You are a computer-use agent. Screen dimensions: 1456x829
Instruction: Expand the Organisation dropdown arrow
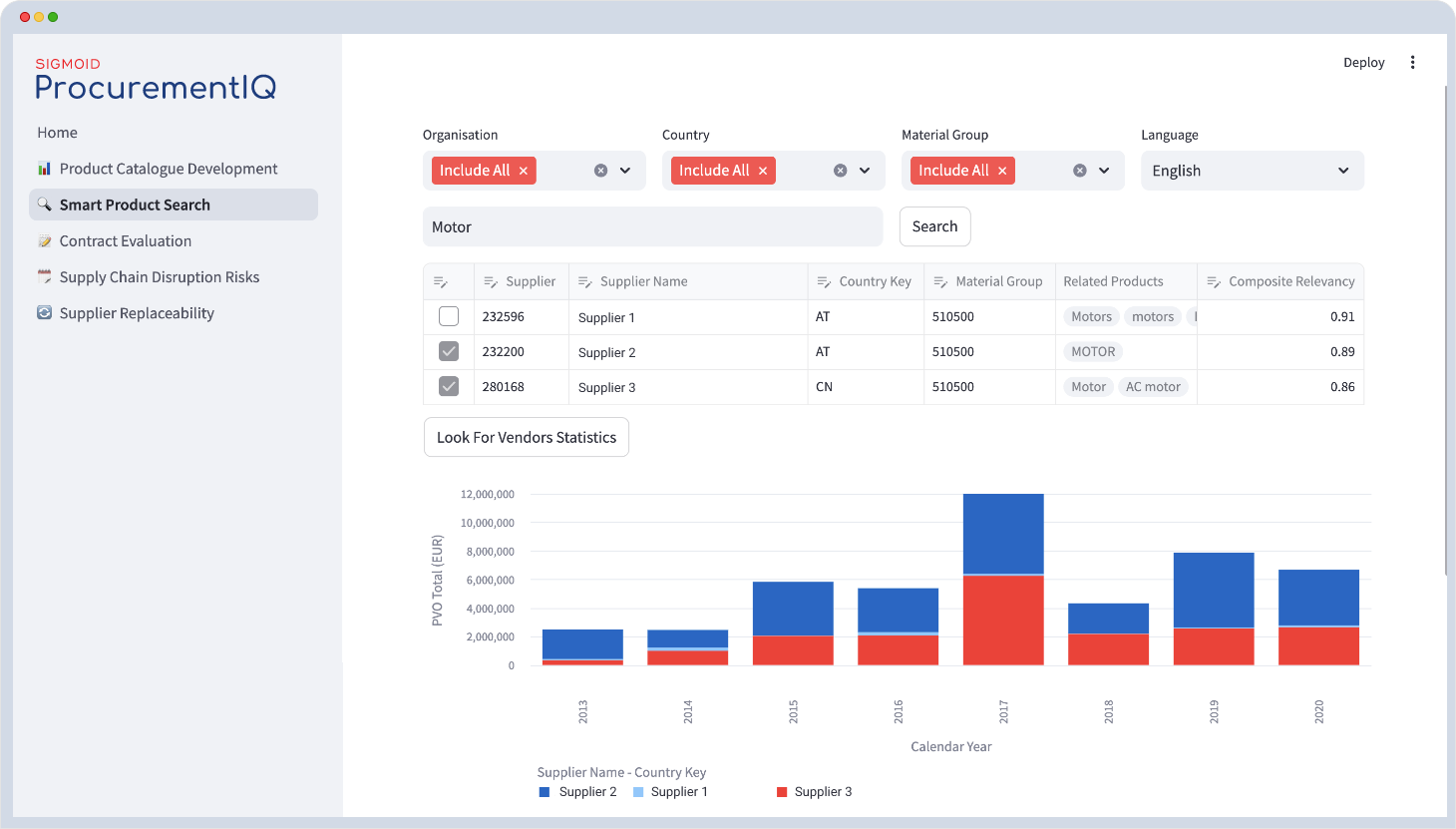pos(625,171)
